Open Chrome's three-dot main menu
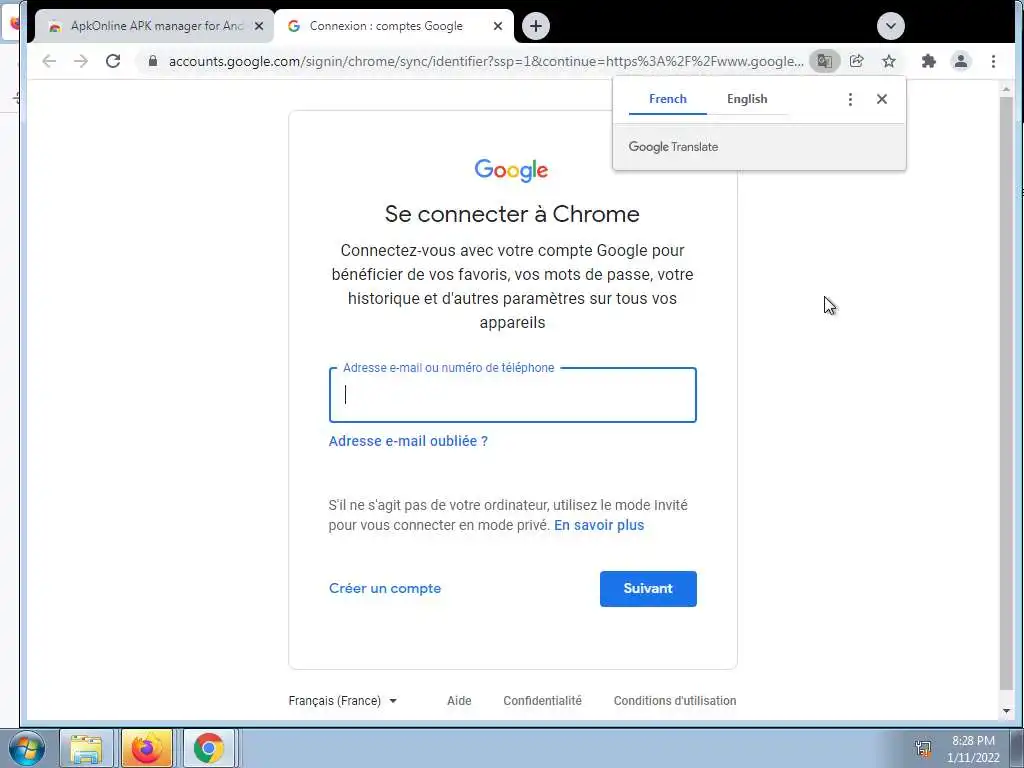Viewport: 1024px width, 768px height. point(993,61)
